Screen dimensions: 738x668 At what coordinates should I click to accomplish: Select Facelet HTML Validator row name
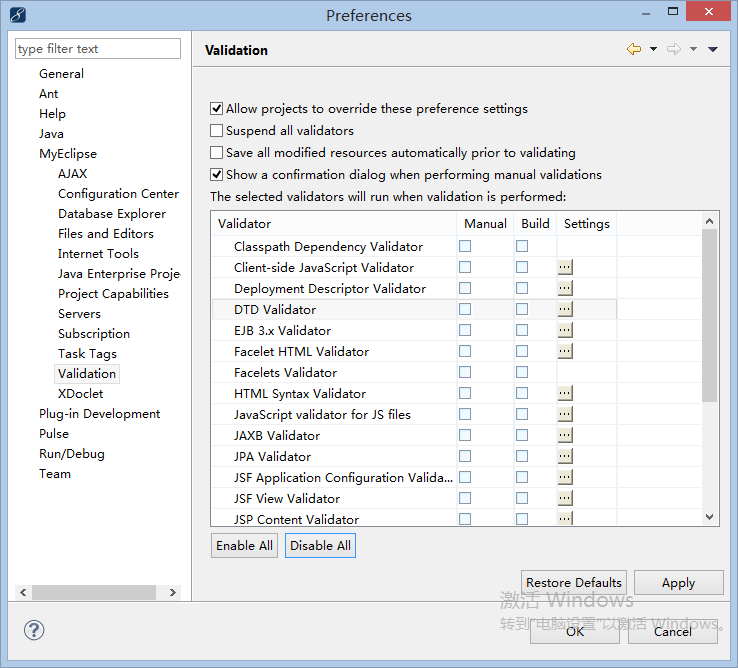click(x=301, y=352)
